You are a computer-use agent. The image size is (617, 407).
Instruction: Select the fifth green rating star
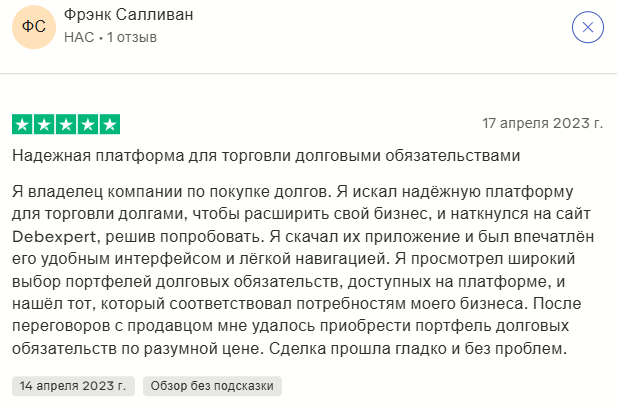point(110,125)
